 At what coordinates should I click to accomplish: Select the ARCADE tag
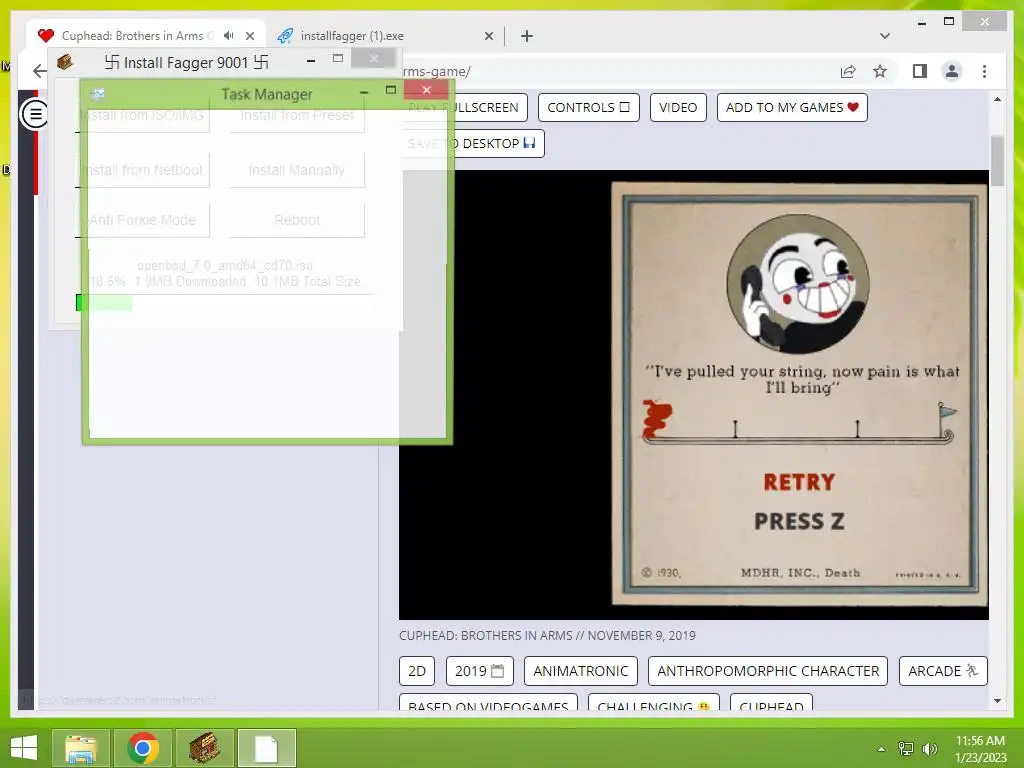pos(943,671)
